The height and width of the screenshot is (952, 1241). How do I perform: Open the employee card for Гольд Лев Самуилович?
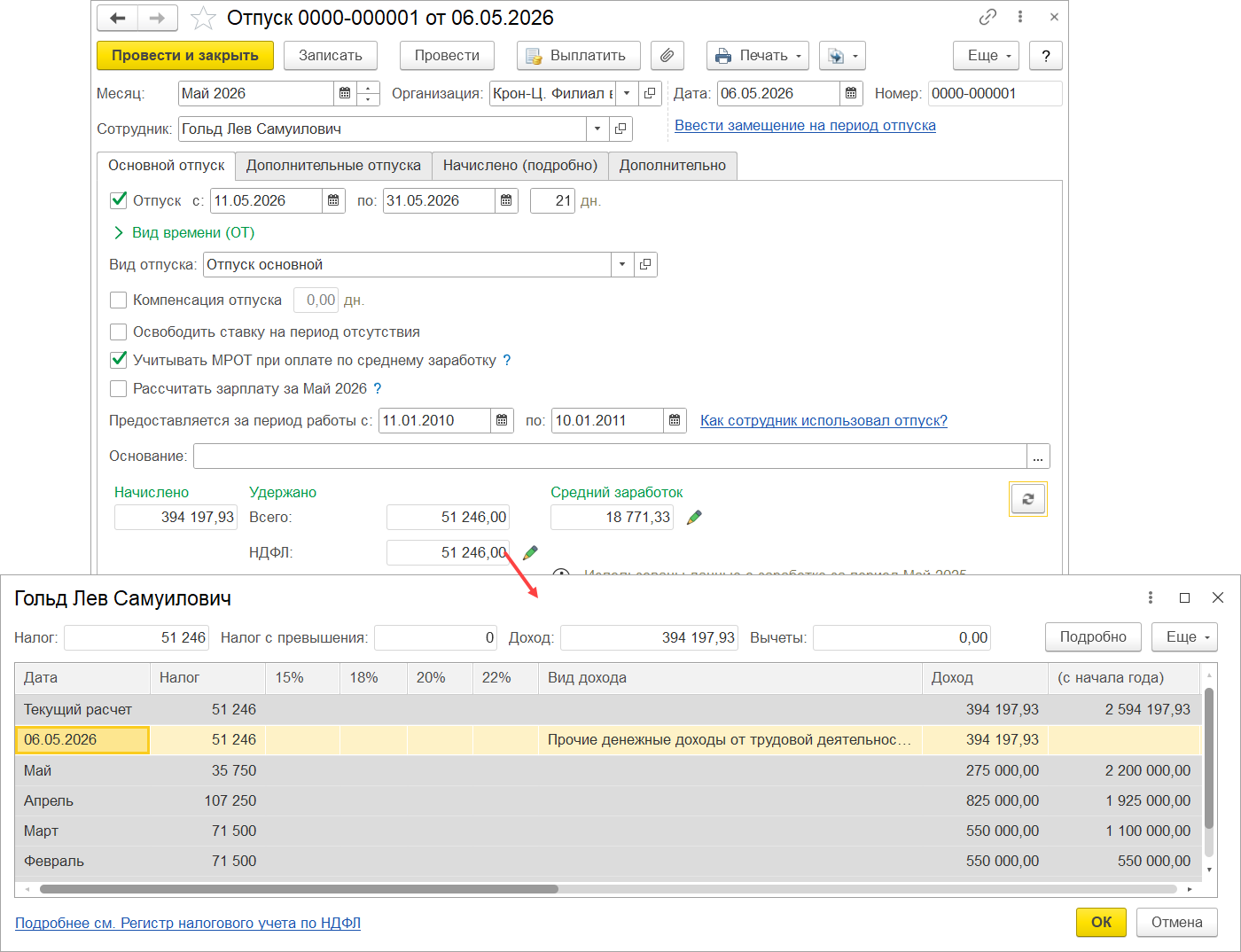tap(620, 129)
